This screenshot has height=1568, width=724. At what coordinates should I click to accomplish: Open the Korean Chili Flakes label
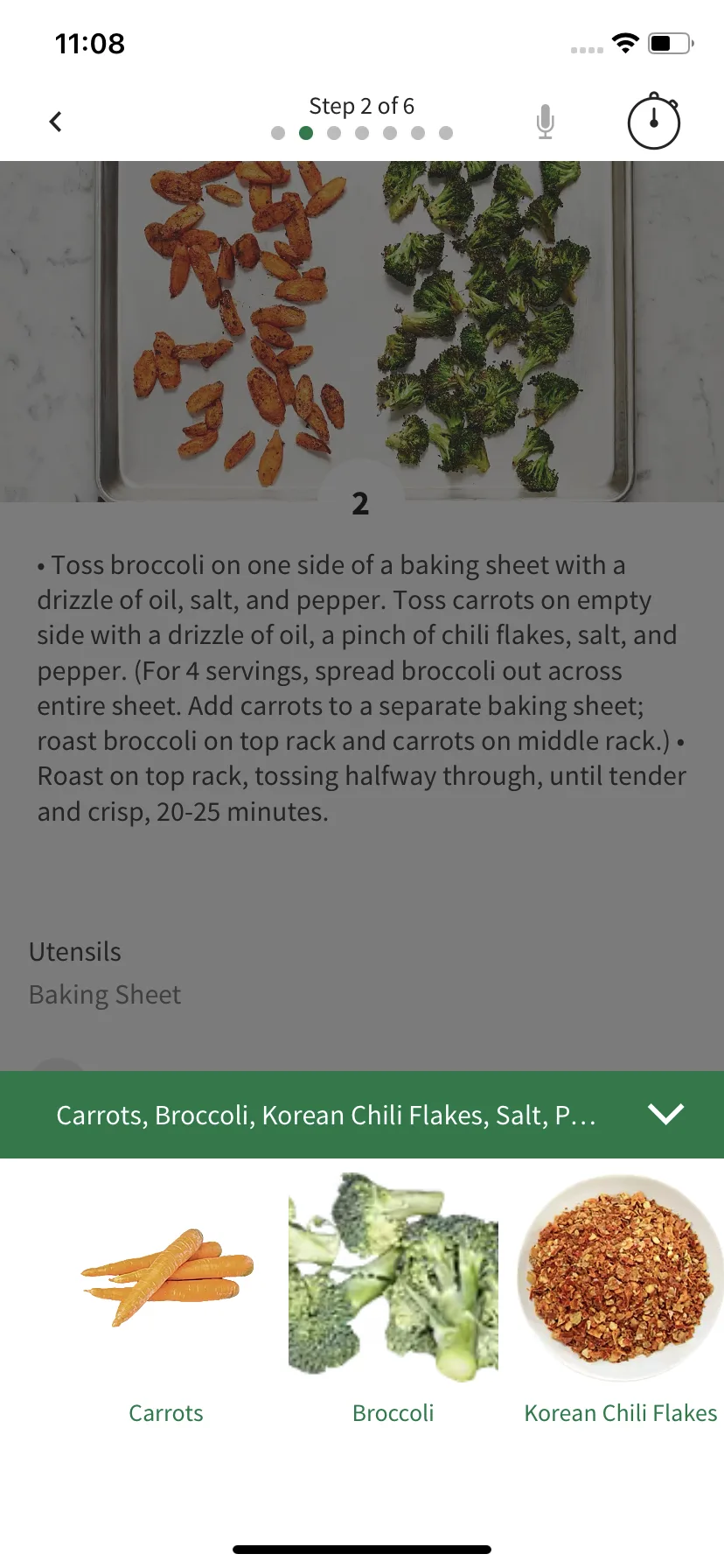tap(621, 1413)
